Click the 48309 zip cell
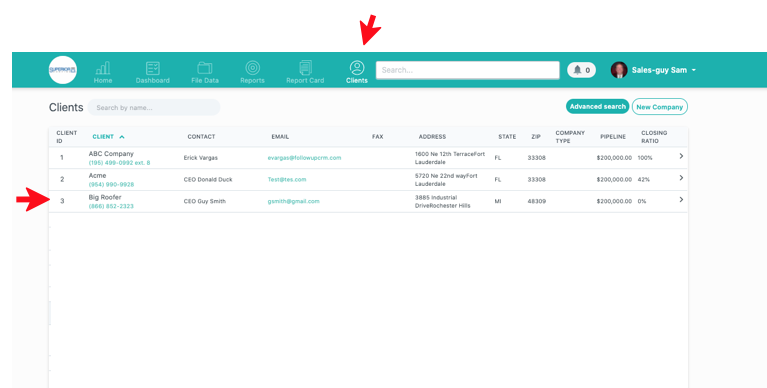Screen dimensions: 767x388 point(537,201)
